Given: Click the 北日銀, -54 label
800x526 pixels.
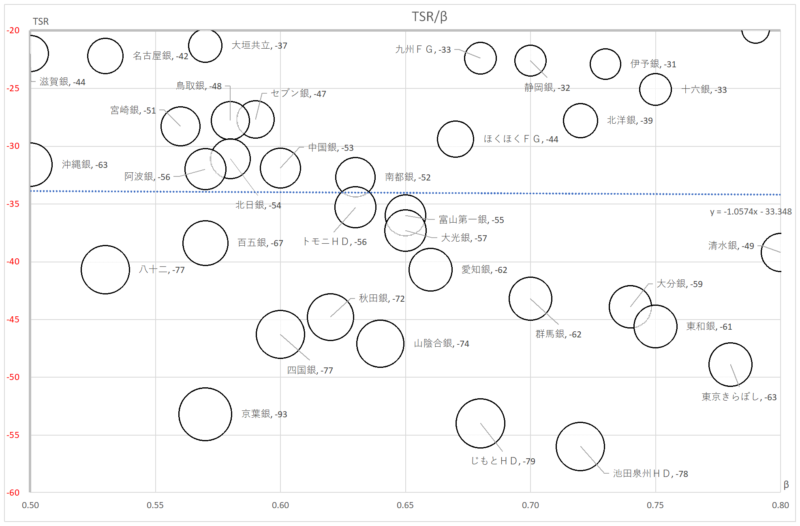Looking at the screenshot, I should pyautogui.click(x=258, y=205).
